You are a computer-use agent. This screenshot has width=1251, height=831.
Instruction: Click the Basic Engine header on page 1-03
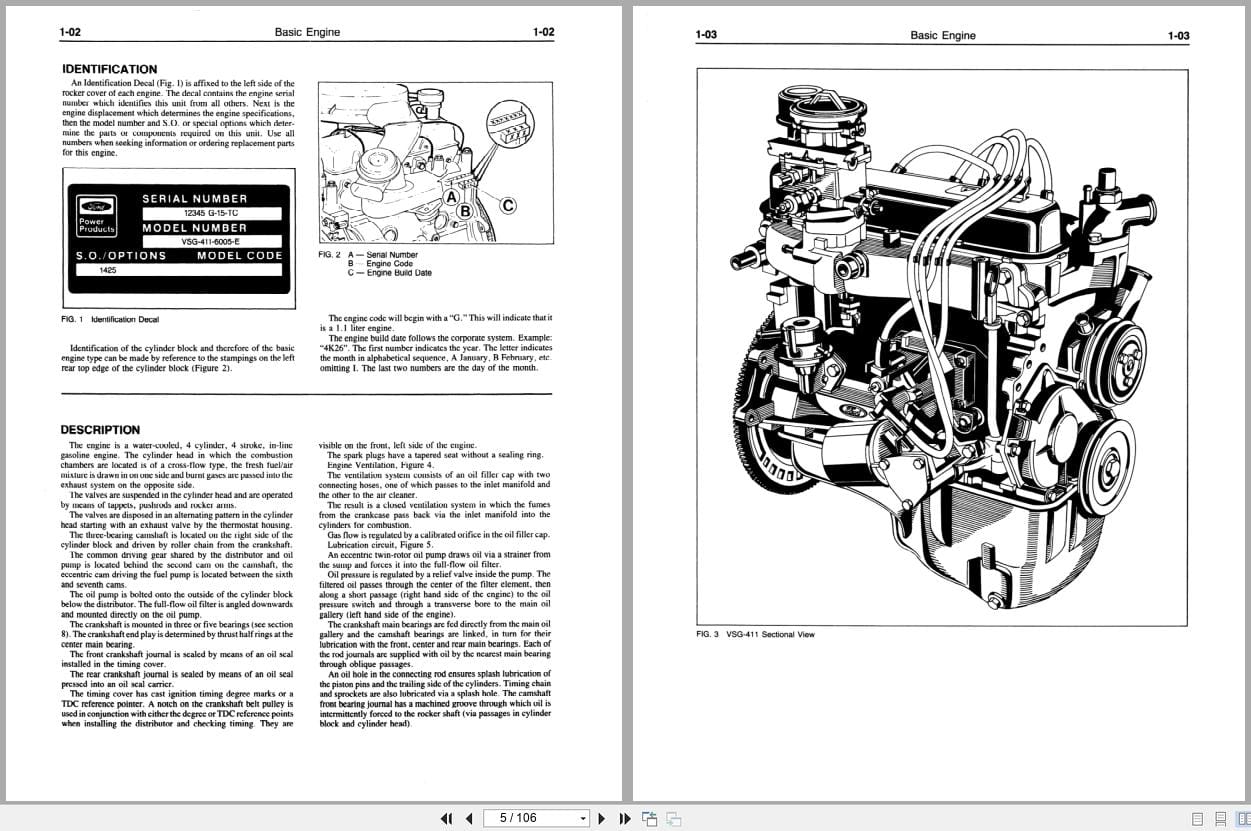pos(941,35)
